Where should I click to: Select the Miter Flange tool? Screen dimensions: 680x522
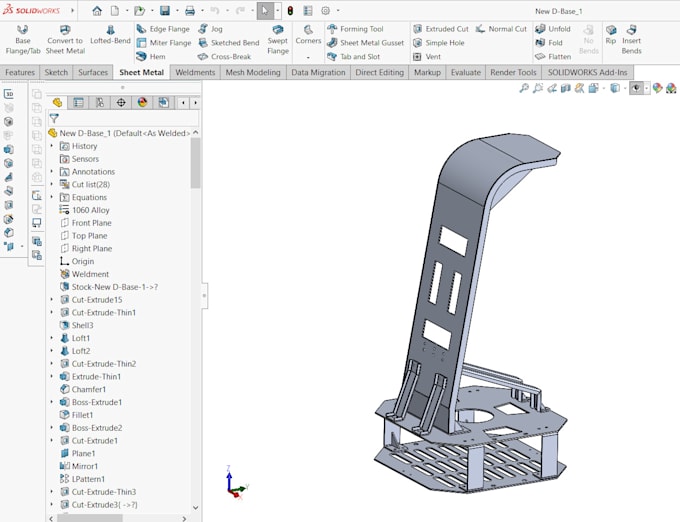click(163, 43)
